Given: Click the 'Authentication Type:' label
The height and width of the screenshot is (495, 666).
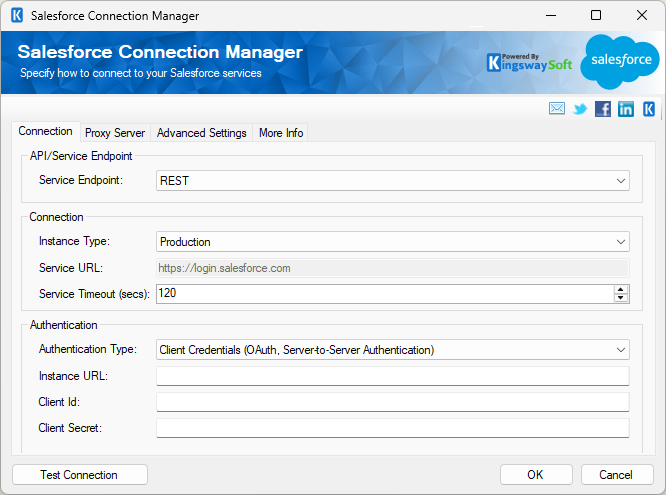Looking at the screenshot, I should click(x=88, y=349).
